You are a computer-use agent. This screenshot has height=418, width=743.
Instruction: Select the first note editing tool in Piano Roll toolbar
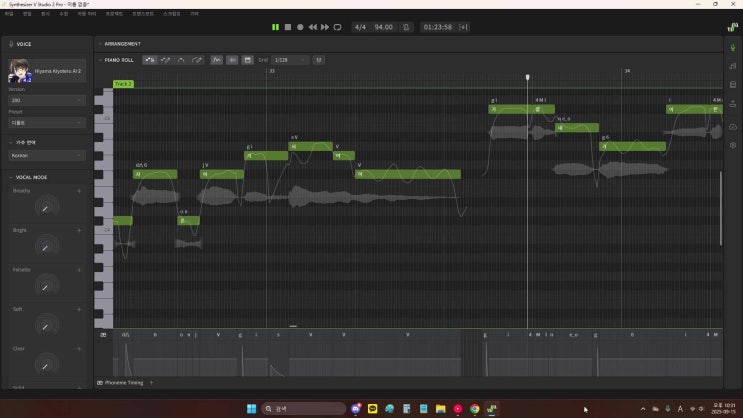[149, 60]
